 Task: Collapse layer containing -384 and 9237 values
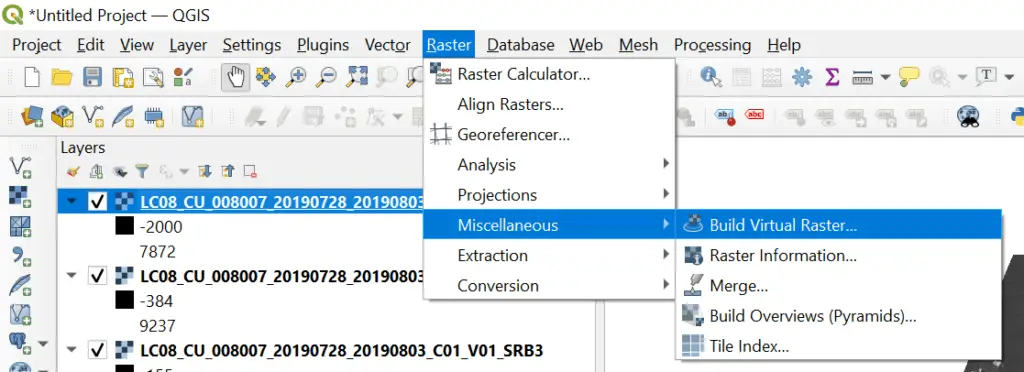72,275
